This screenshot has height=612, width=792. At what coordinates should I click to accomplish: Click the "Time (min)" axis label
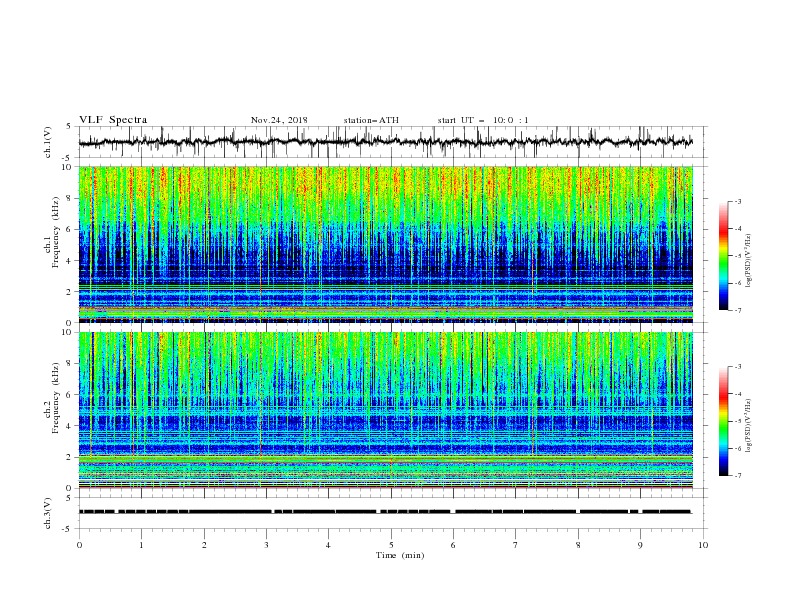point(400,555)
